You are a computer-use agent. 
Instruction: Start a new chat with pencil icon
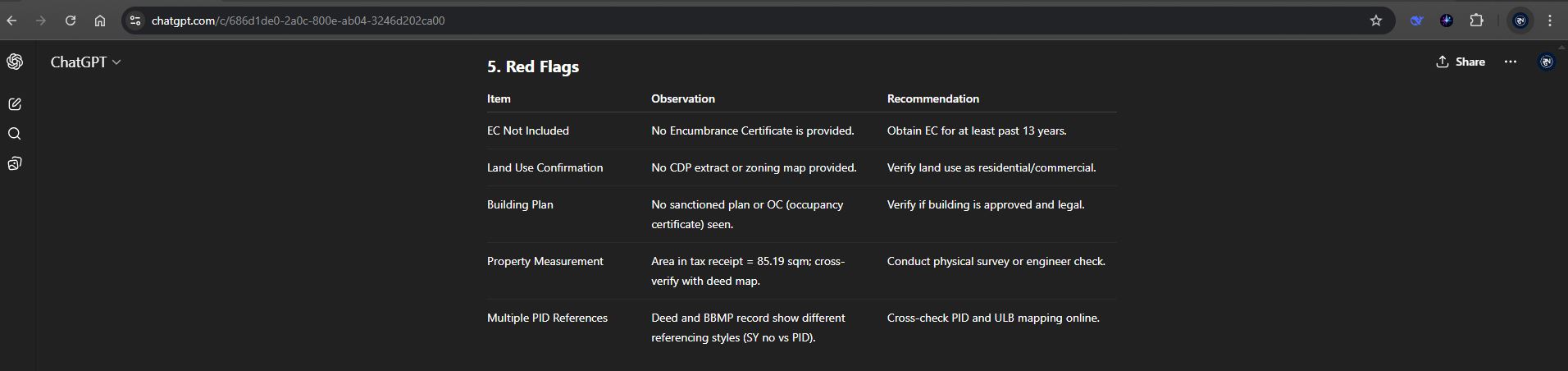[x=15, y=104]
